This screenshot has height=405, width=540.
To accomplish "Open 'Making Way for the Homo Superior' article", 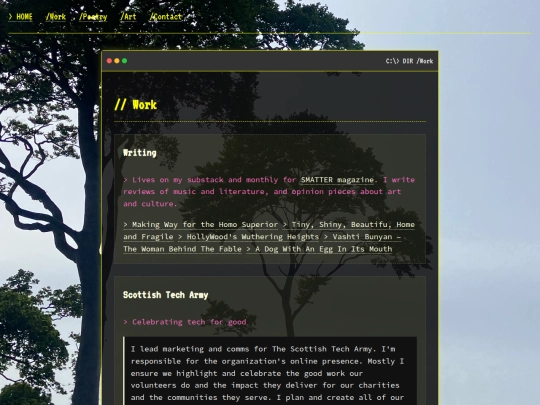I will tap(200, 225).
